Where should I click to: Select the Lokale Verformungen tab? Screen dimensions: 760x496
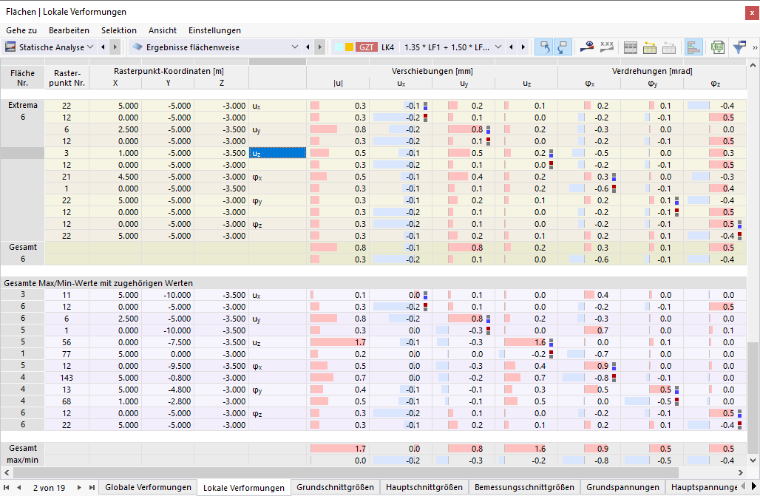pyautogui.click(x=244, y=488)
